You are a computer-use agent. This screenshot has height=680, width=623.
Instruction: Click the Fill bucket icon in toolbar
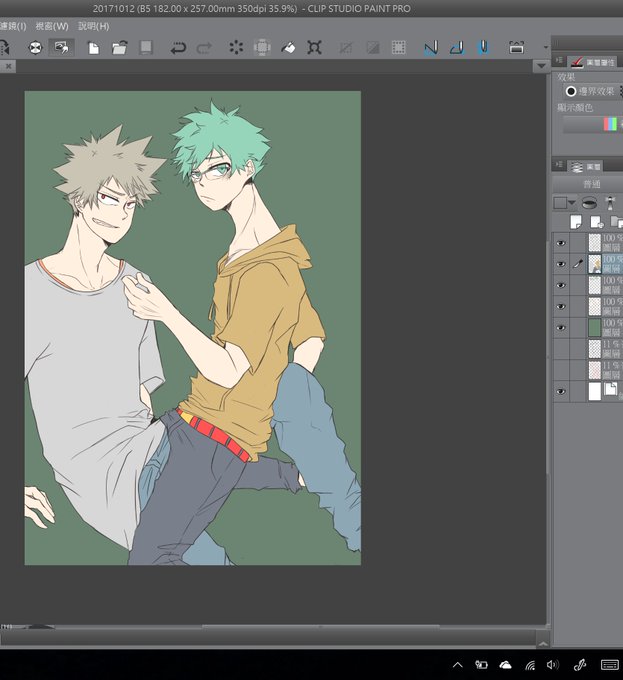click(x=288, y=47)
